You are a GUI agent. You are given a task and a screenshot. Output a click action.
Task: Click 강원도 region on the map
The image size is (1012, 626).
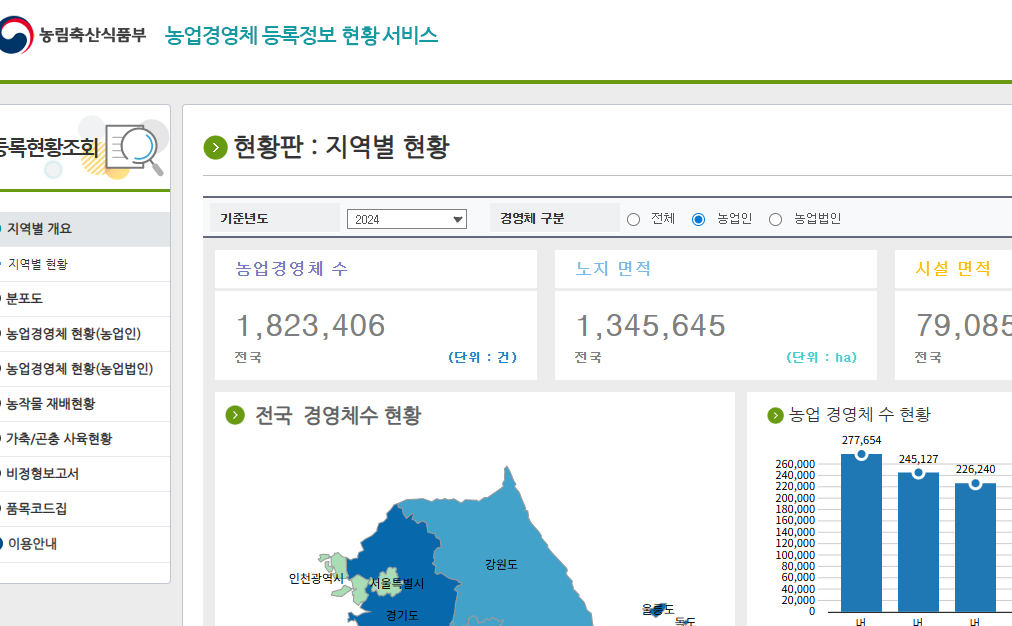pyautogui.click(x=500, y=563)
